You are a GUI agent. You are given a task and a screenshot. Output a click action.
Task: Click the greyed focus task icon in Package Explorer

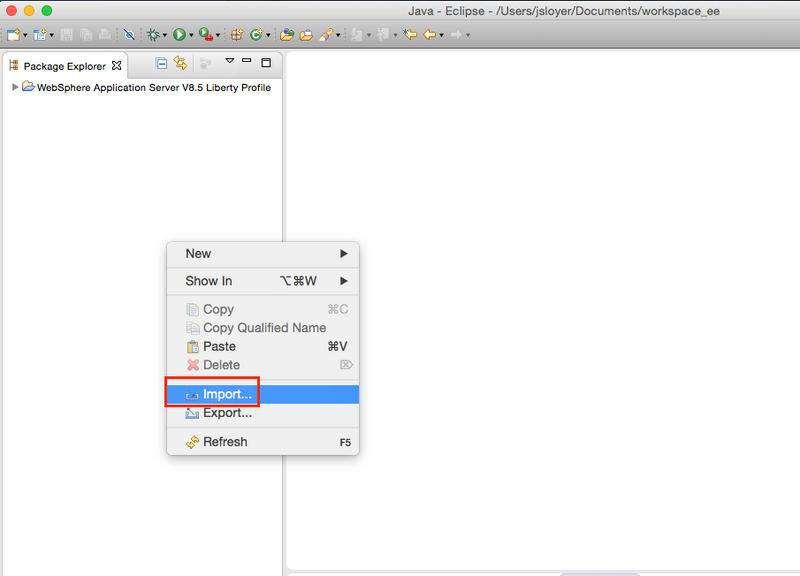tap(205, 63)
